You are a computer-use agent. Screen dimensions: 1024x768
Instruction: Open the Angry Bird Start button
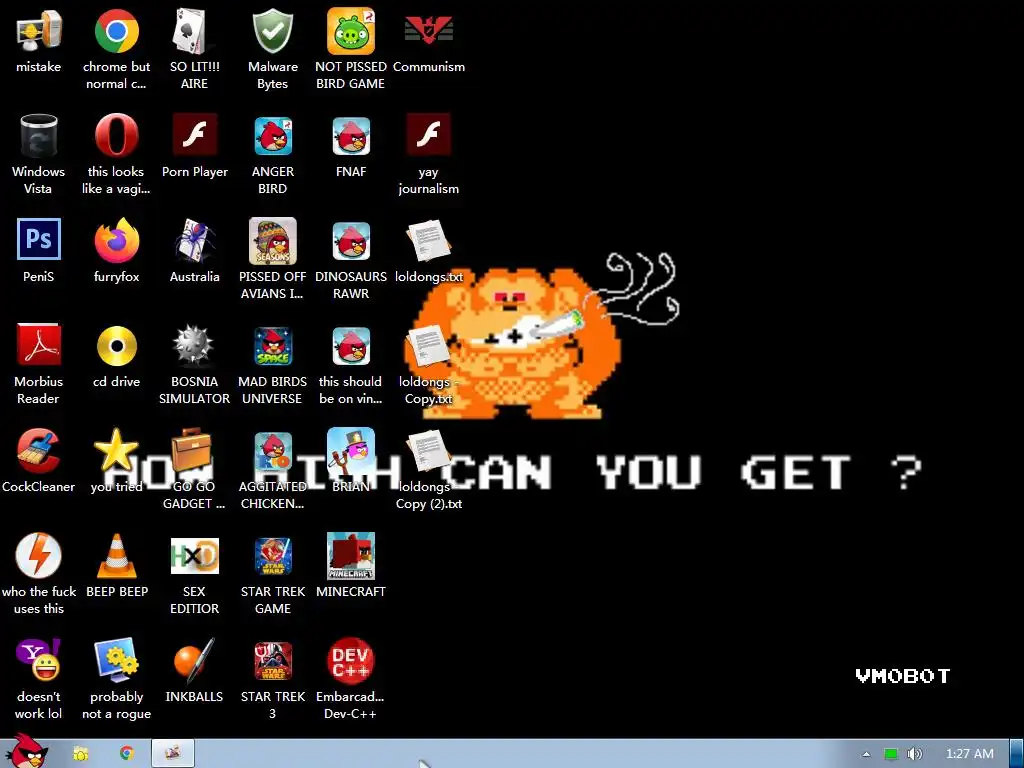[25, 752]
